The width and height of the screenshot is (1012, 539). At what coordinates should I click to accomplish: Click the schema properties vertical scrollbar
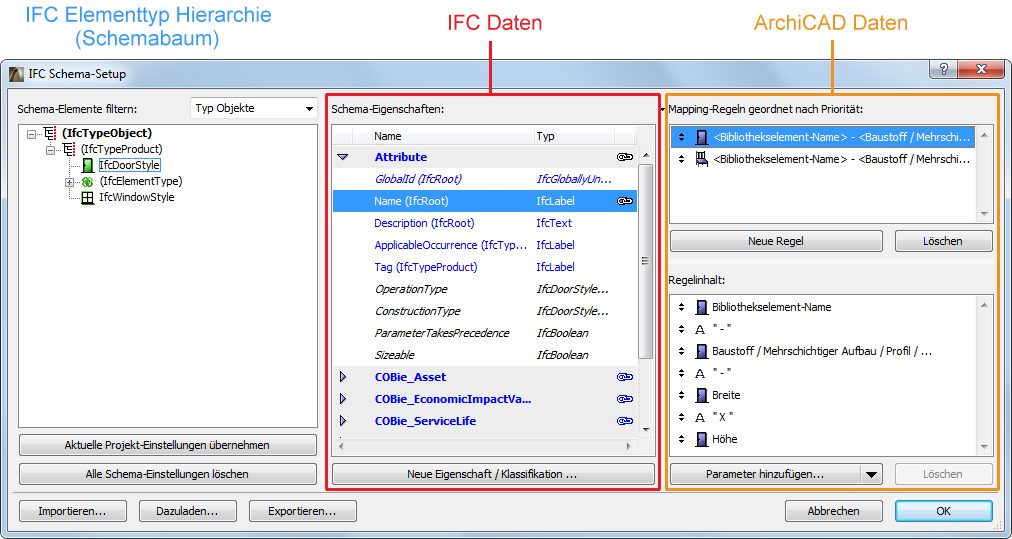[x=645, y=261]
